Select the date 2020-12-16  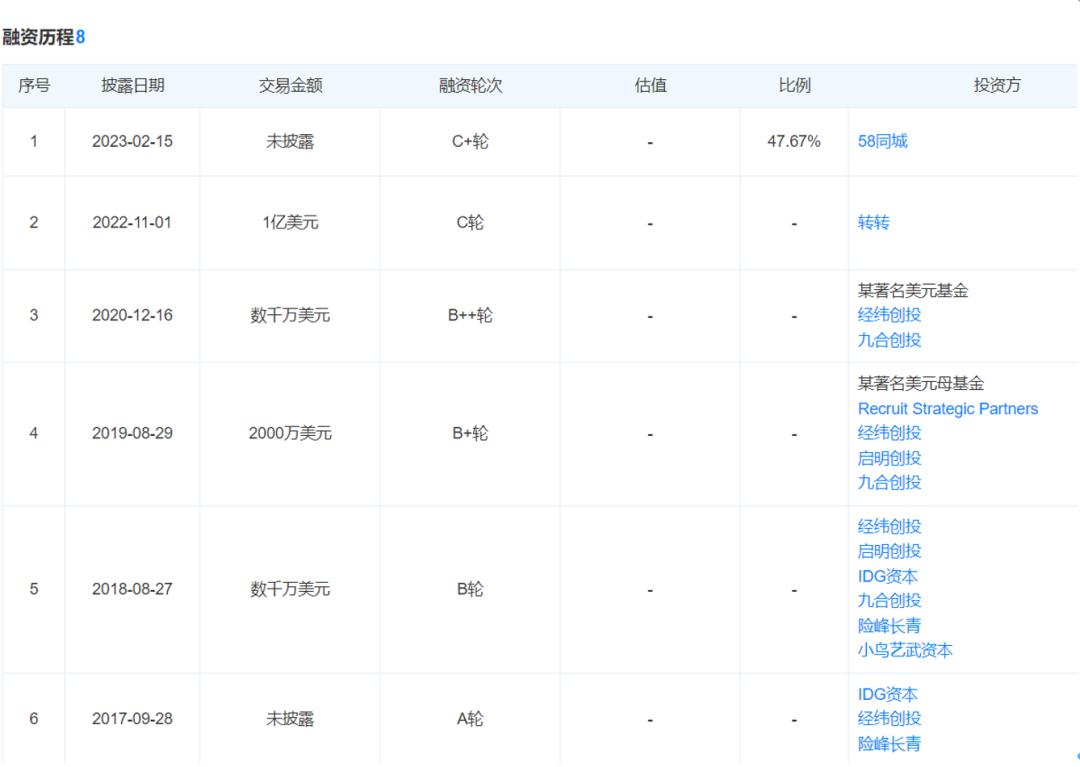tap(132, 315)
